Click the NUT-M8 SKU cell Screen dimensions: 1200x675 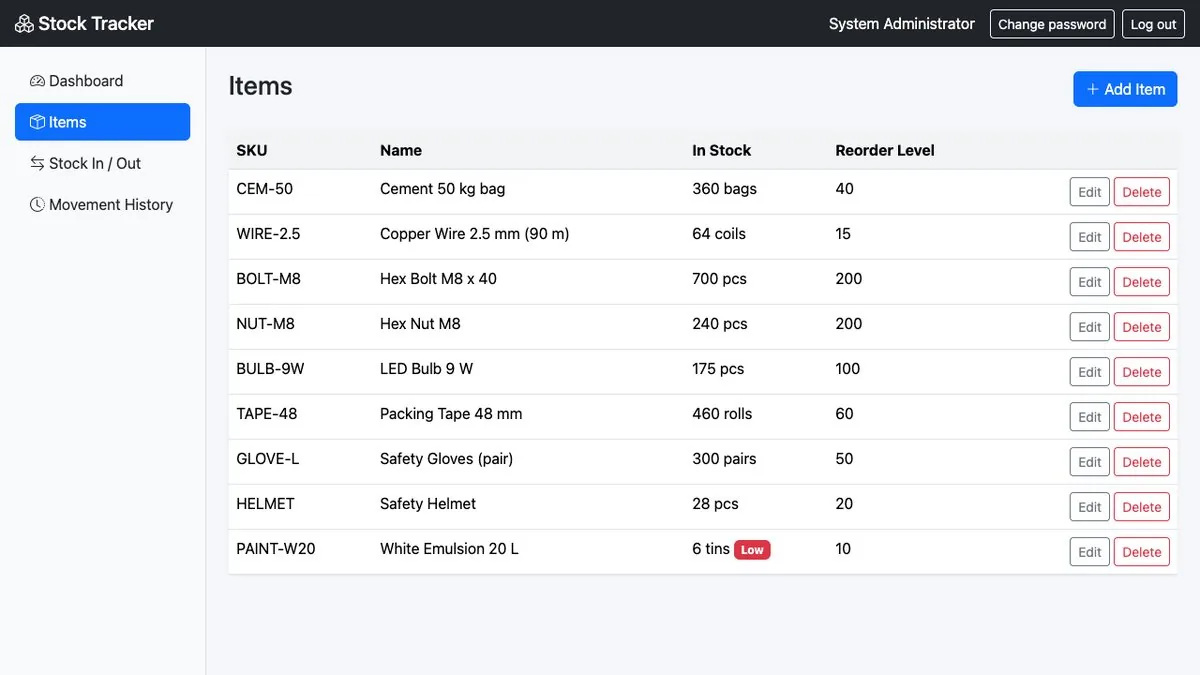(x=265, y=324)
